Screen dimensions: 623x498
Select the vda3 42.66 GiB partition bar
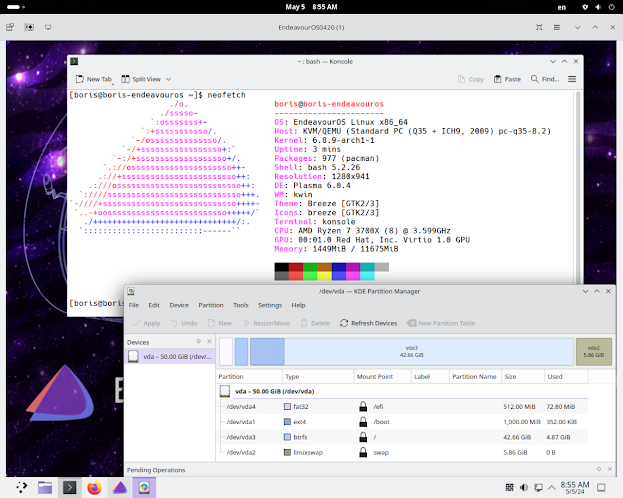pos(412,352)
